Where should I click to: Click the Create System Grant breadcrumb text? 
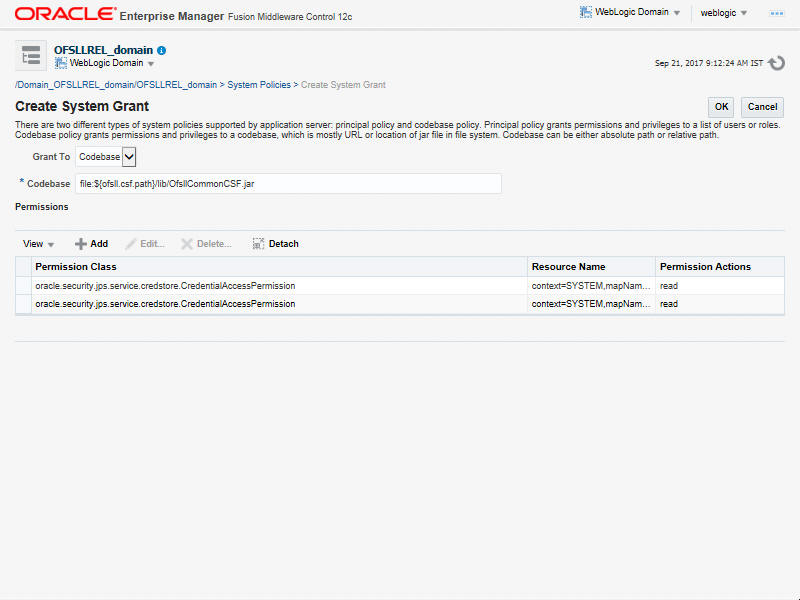click(x=343, y=85)
